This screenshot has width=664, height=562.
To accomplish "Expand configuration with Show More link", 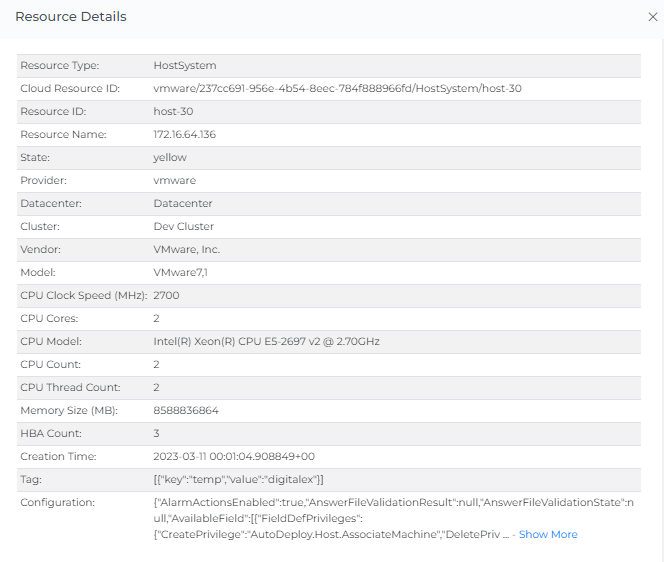I will [x=548, y=534].
